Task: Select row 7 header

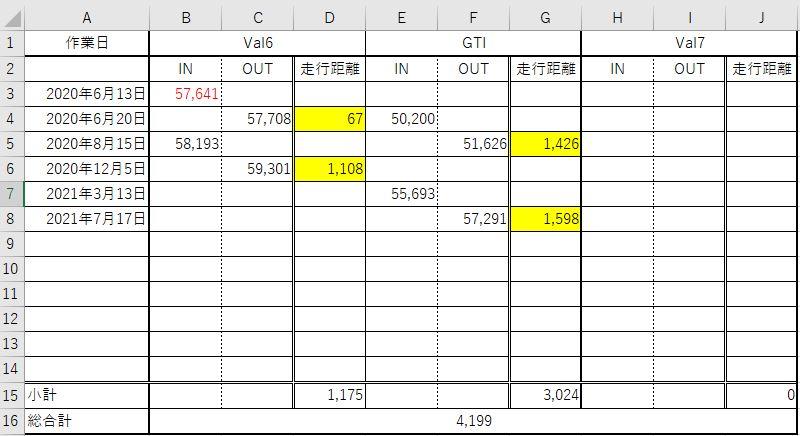Action: (x=12, y=194)
